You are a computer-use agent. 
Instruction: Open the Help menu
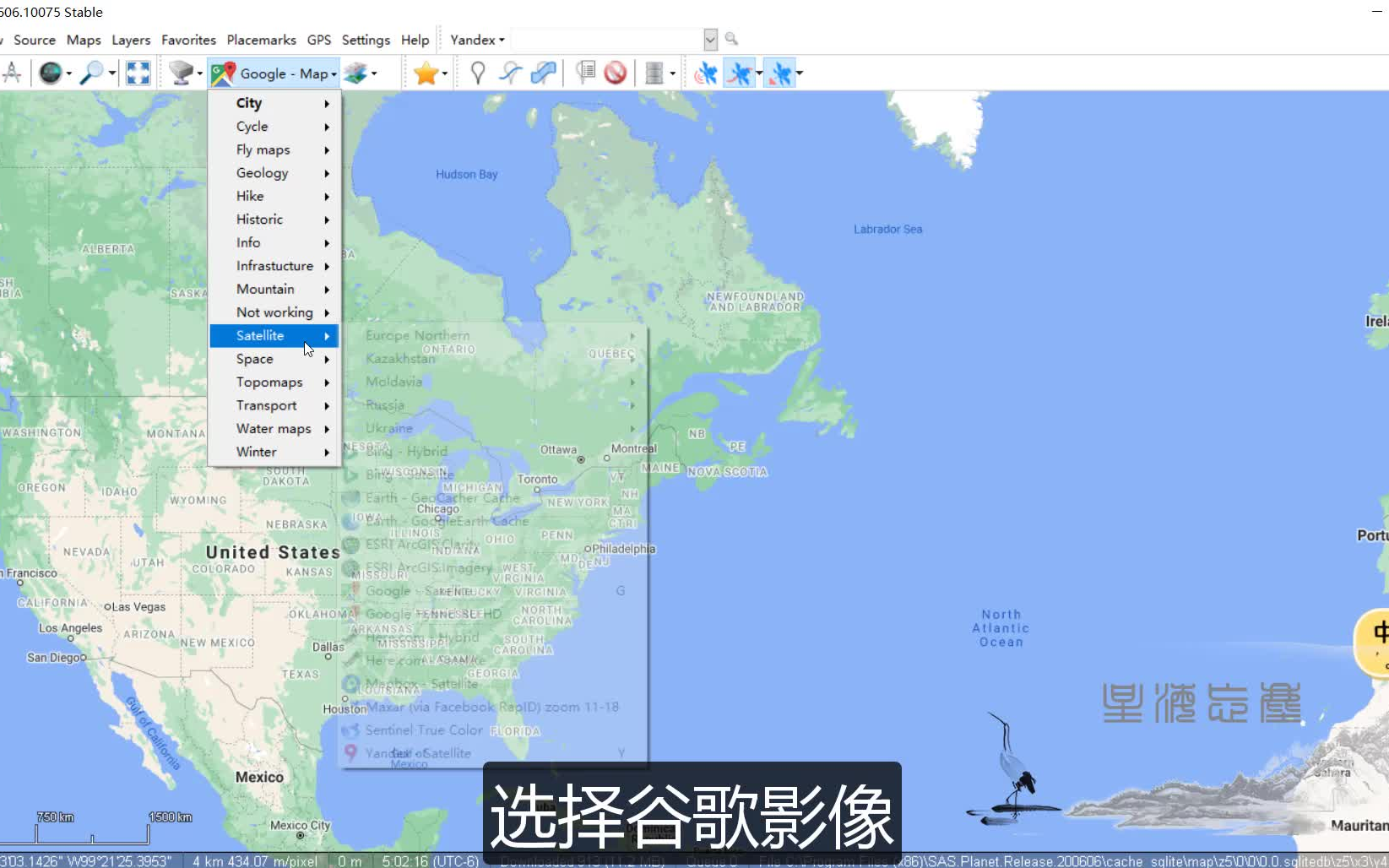(415, 40)
